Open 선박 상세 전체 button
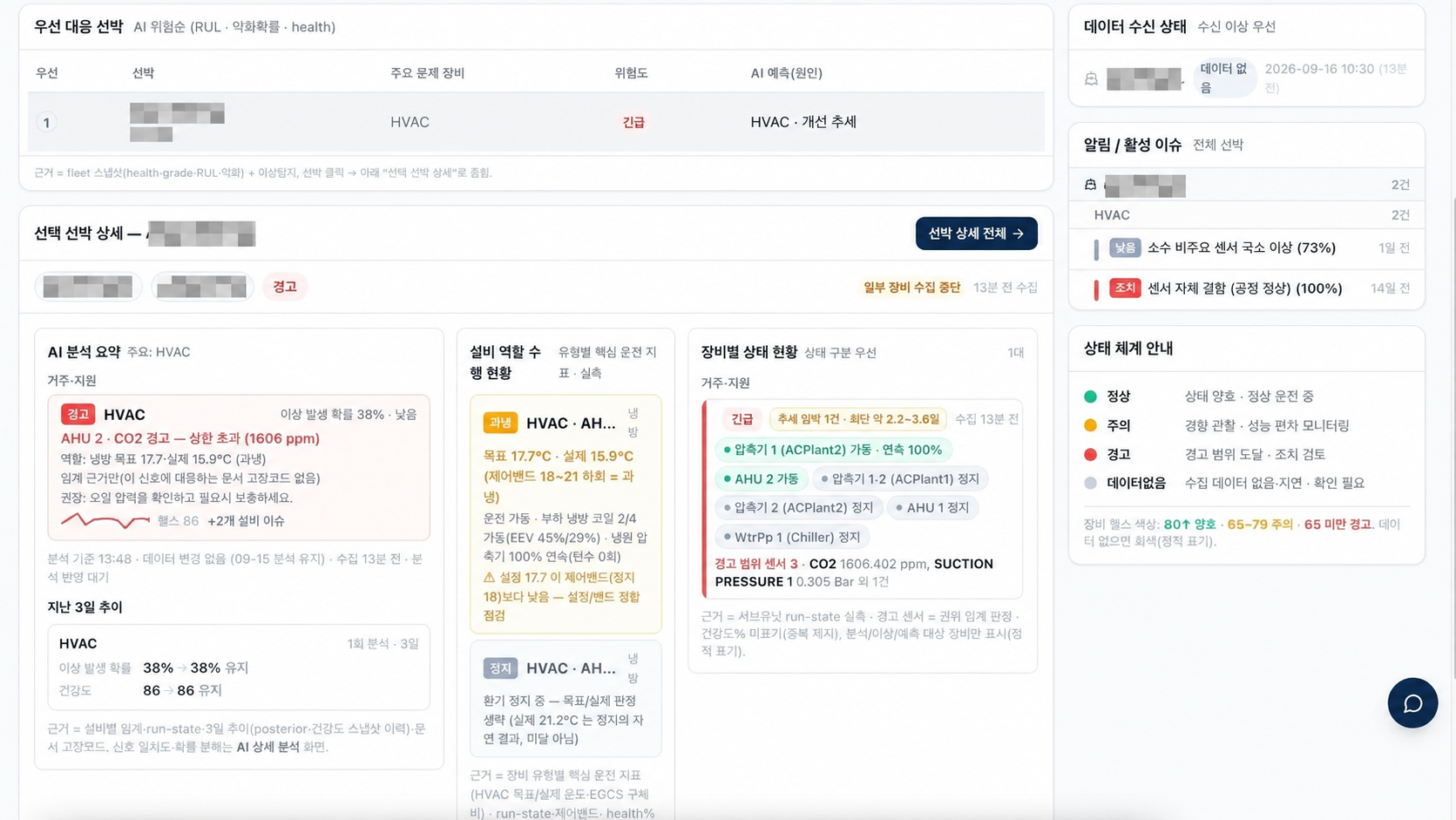This screenshot has height=820, width=1456. tap(976, 234)
